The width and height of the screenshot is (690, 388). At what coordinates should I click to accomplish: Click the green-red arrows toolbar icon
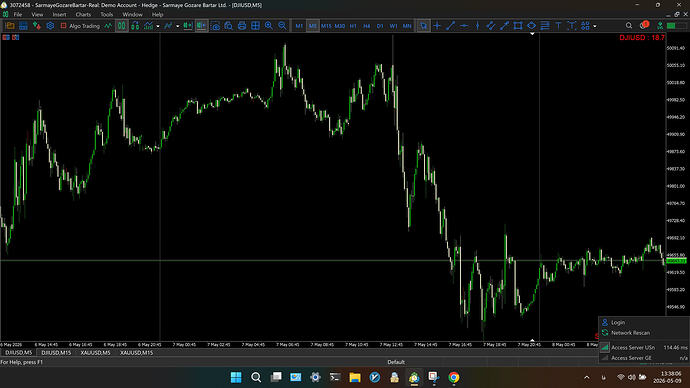[x=37, y=26]
